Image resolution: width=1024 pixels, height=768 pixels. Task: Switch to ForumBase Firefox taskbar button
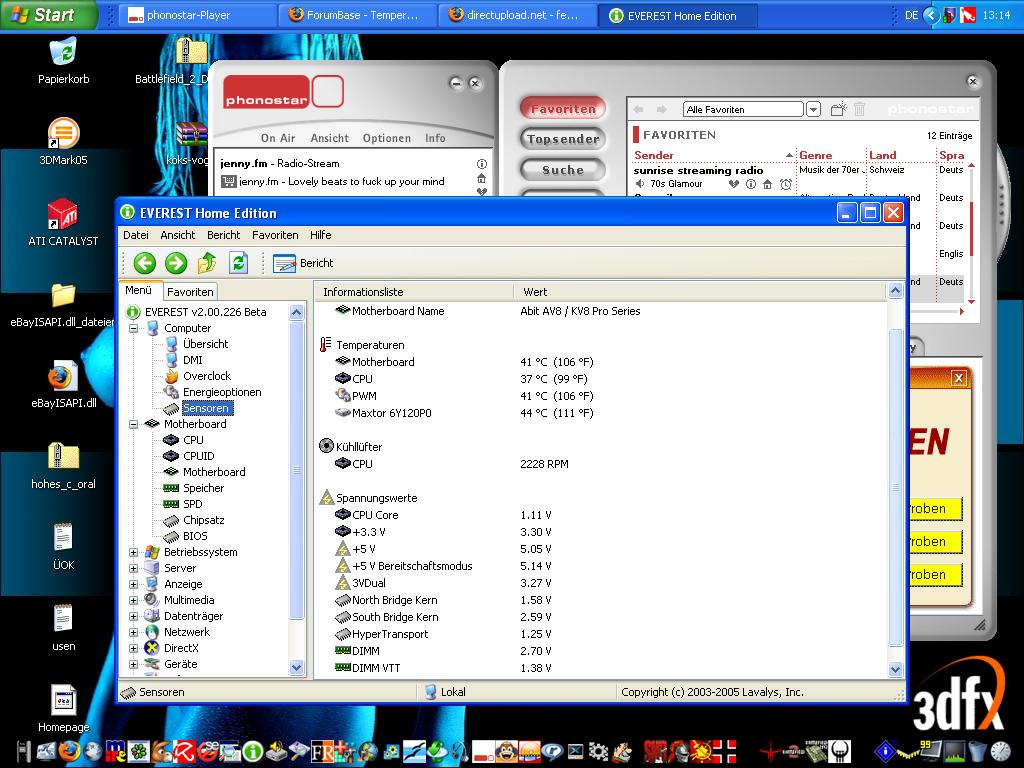pyautogui.click(x=357, y=15)
